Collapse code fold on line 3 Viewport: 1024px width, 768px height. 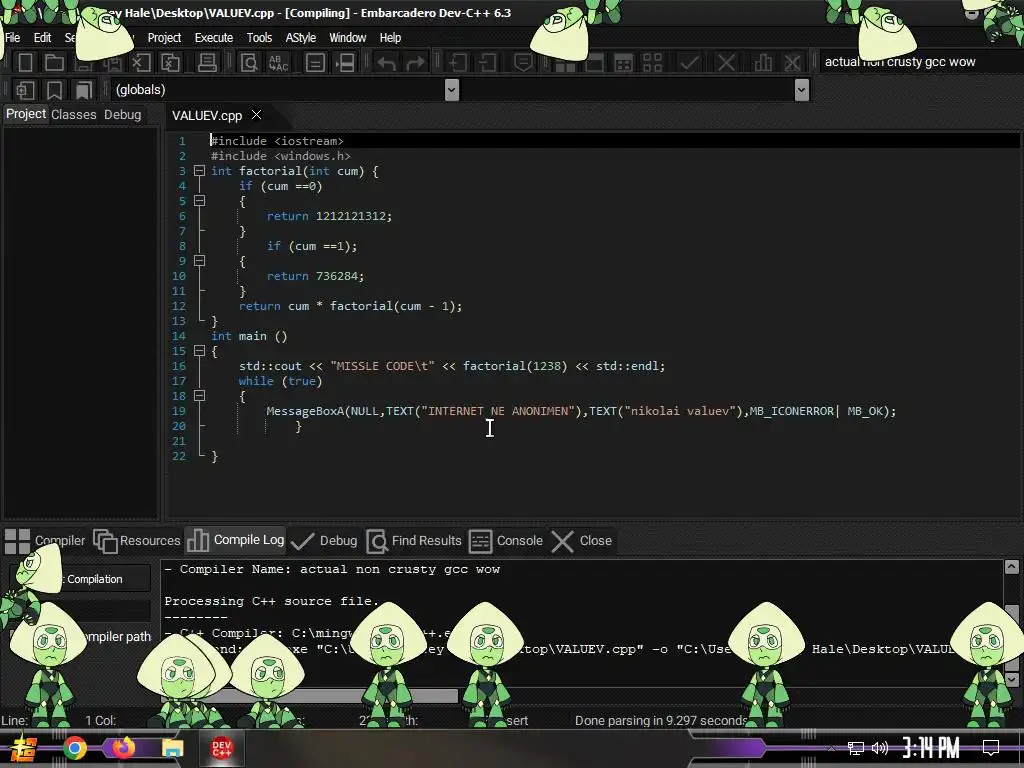pos(199,171)
